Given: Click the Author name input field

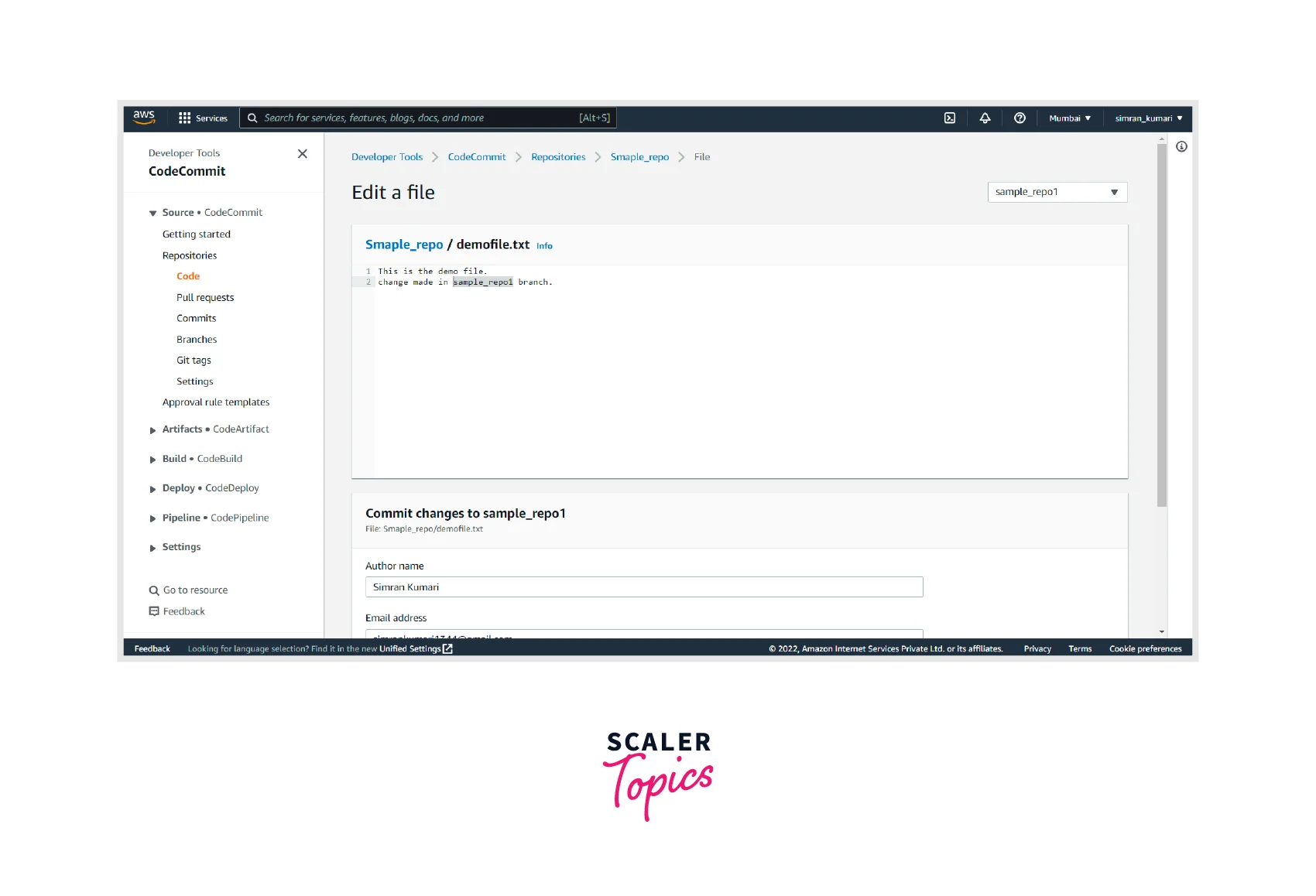Looking at the screenshot, I should [x=643, y=587].
